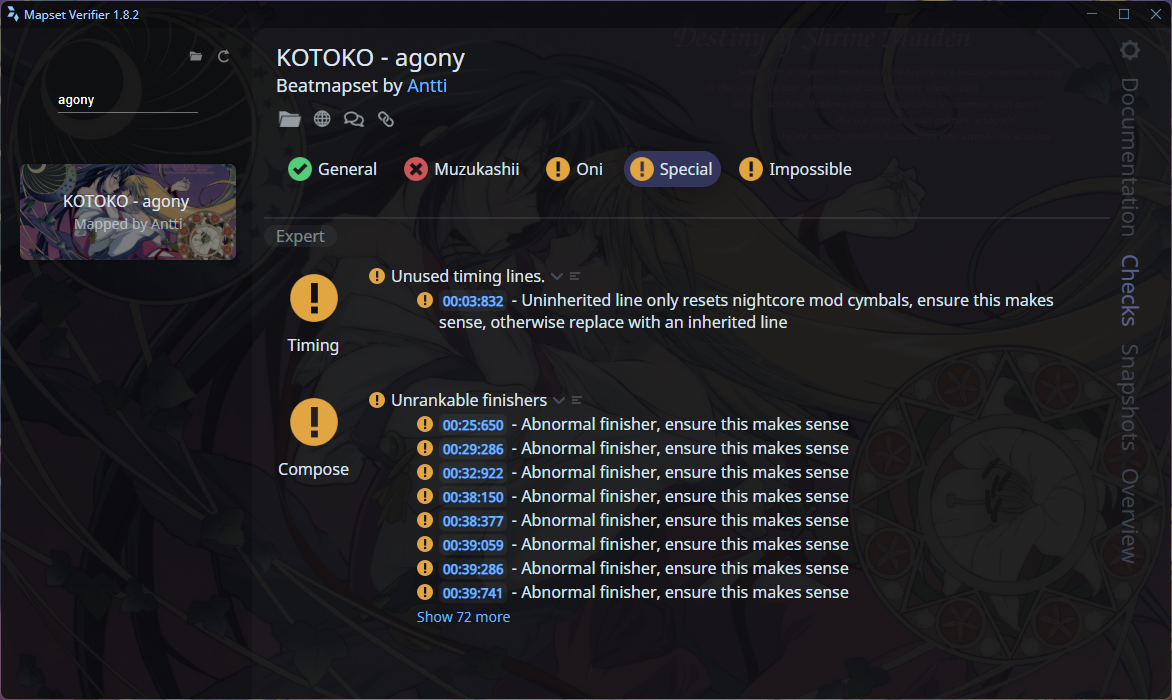The image size is (1172, 700).
Task: Show documentation for Unrankable finishers check
Action: (578, 400)
